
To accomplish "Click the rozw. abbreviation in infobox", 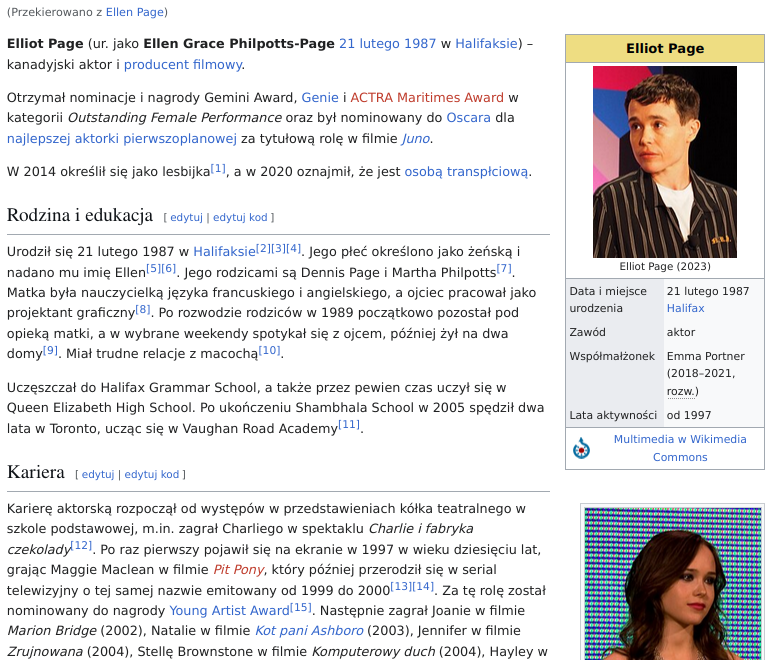I will pos(681,391).
